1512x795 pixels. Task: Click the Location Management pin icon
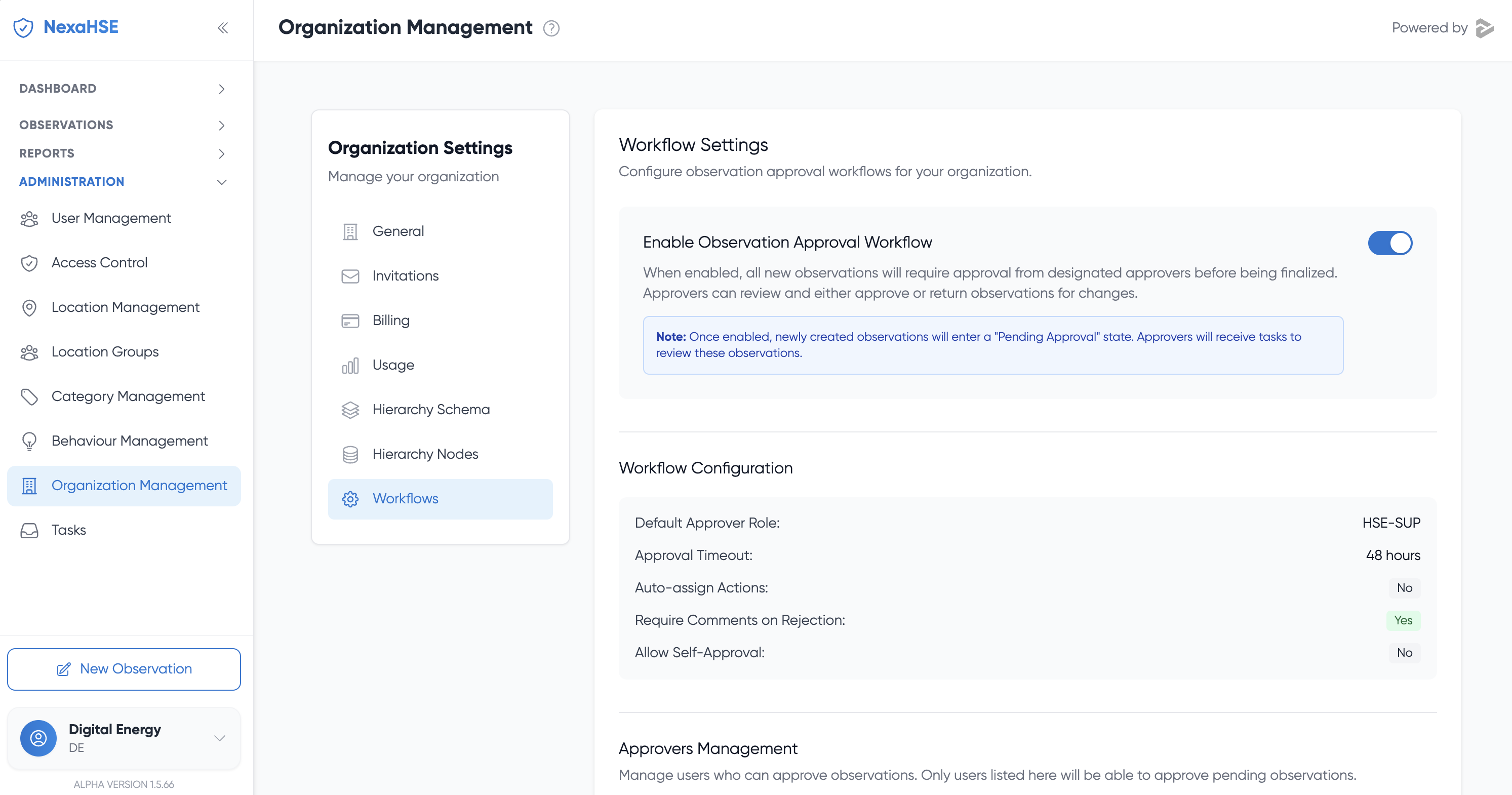(x=29, y=308)
